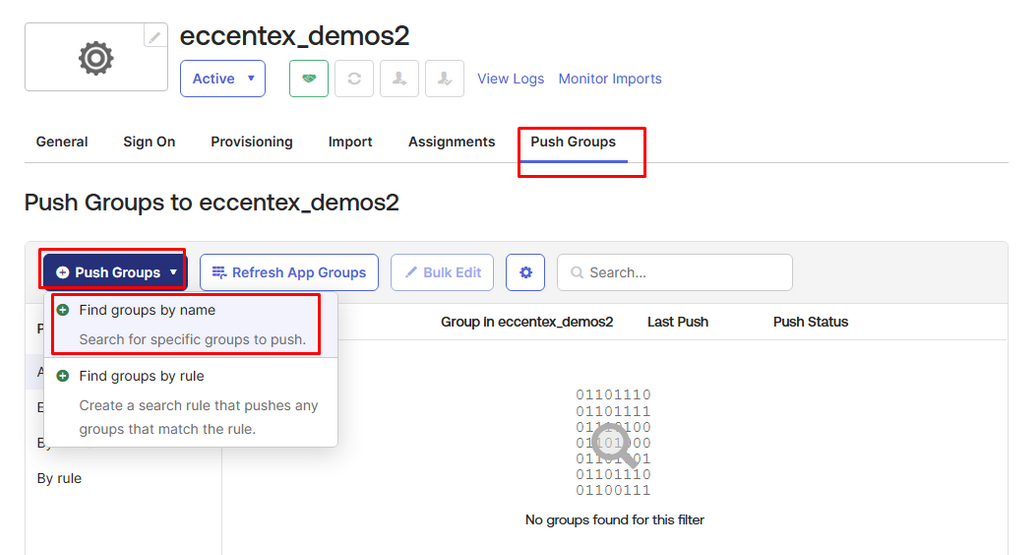Switch to the Sign On tab
1022x555 pixels.
[x=149, y=142]
